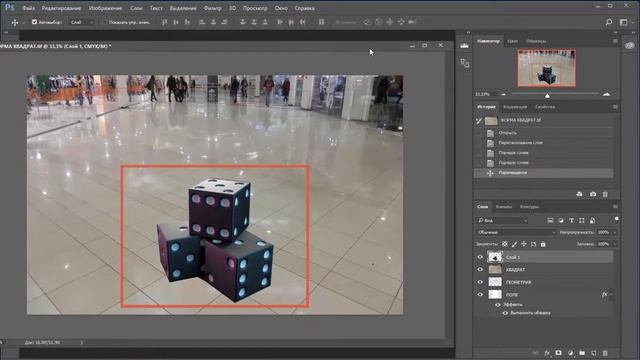Click the lock position icon in Layers
640x360 pixels.
coord(524,244)
